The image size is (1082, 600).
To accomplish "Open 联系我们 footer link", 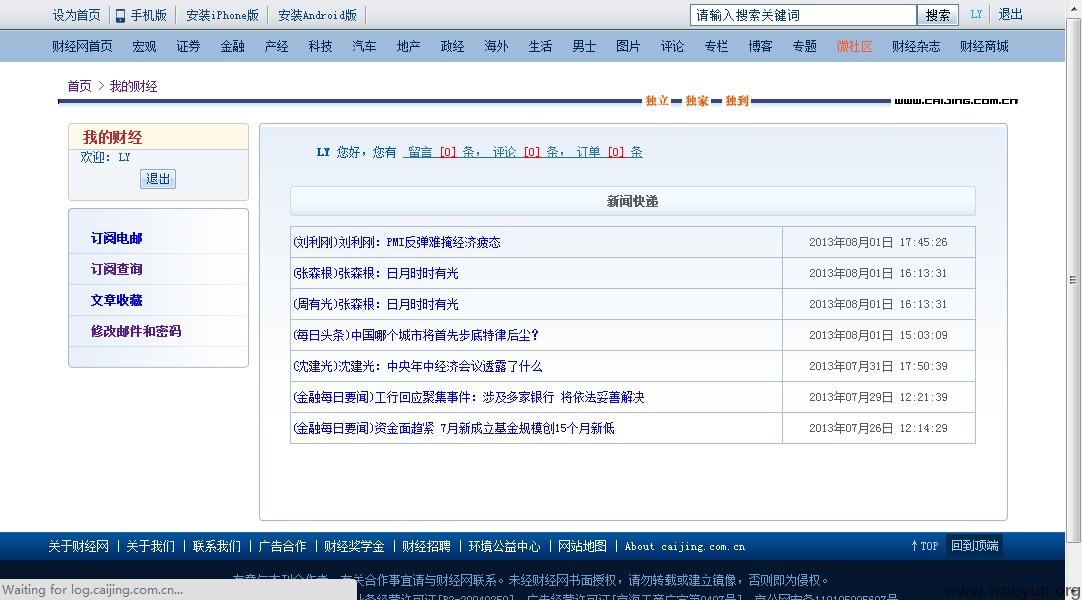I will click(x=217, y=546).
